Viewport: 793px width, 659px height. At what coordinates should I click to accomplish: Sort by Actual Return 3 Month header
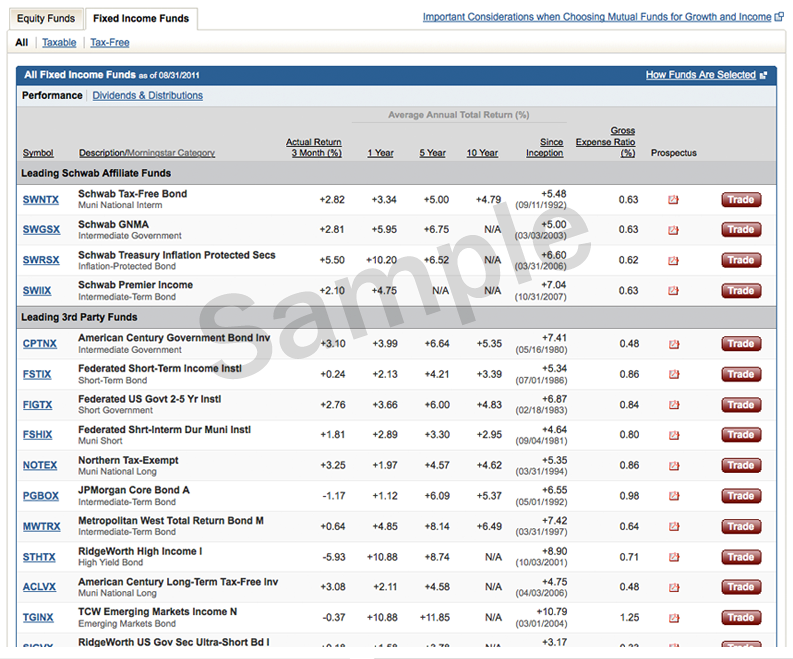point(314,147)
